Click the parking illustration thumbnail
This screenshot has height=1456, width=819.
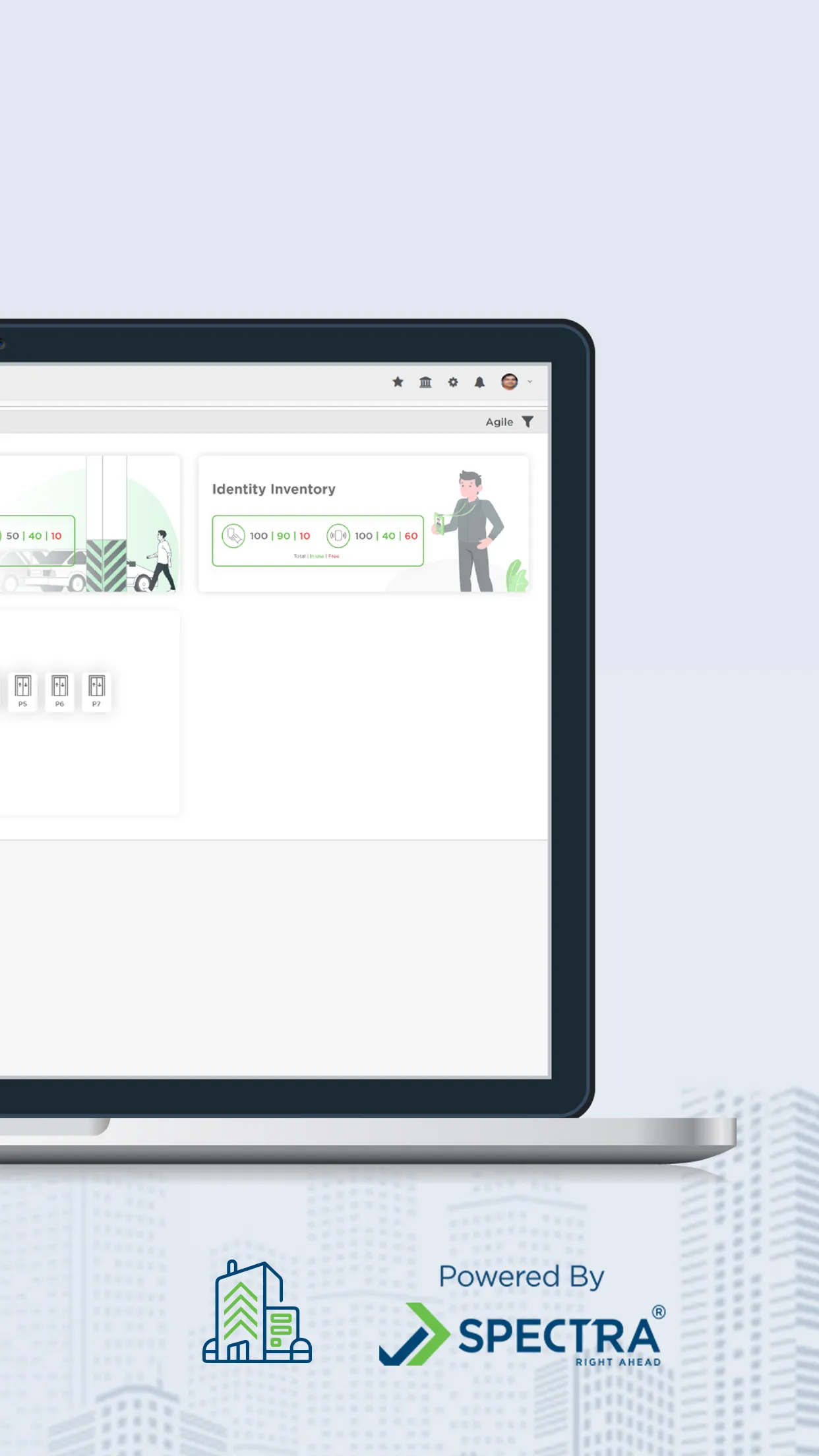point(90,524)
